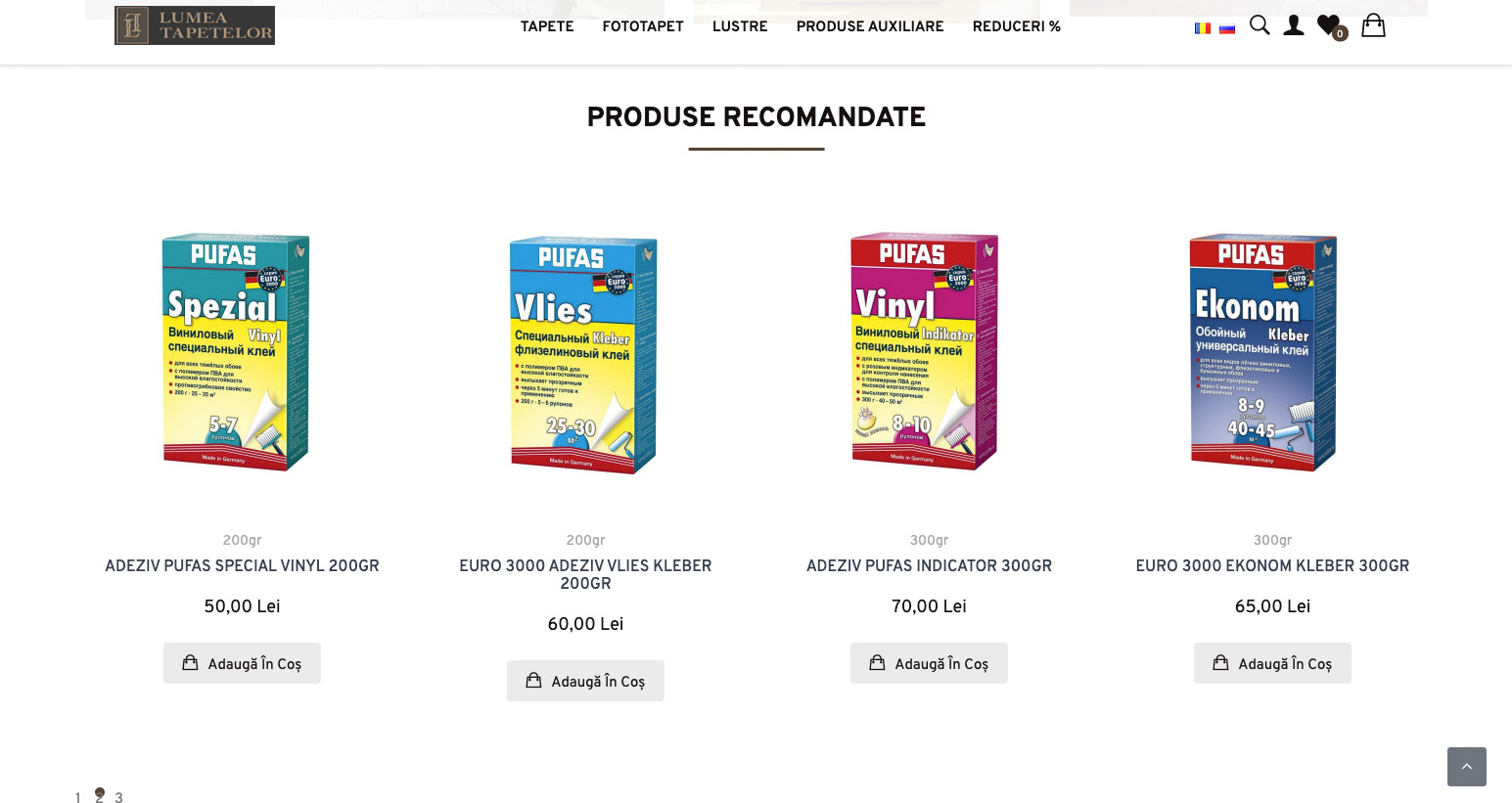Open the Pufas Vinyl product image

pyautogui.click(x=926, y=351)
